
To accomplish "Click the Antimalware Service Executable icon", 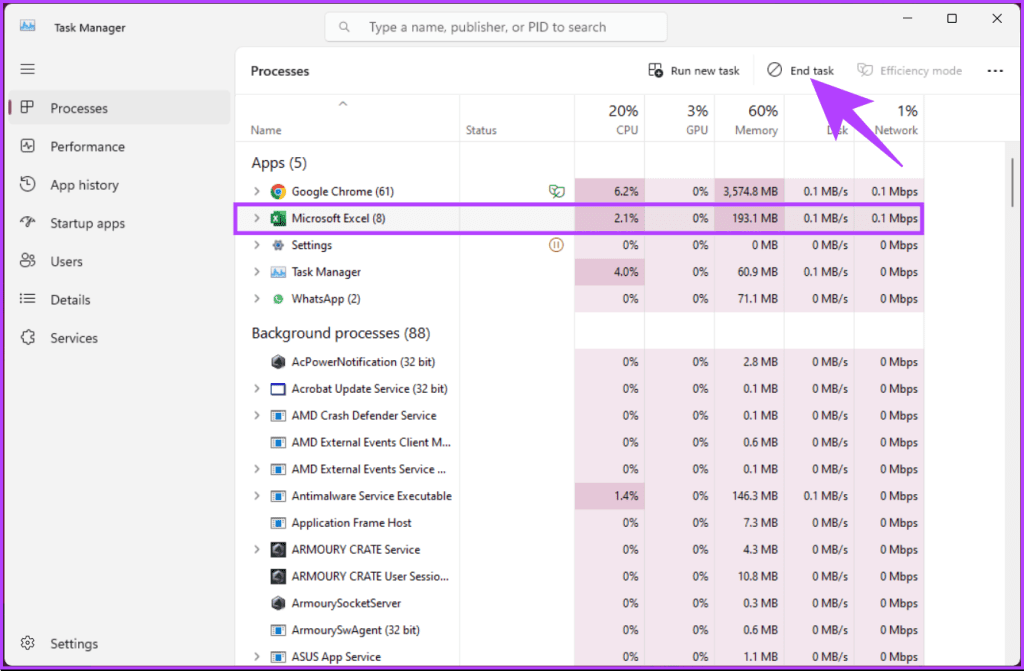I will pos(278,496).
